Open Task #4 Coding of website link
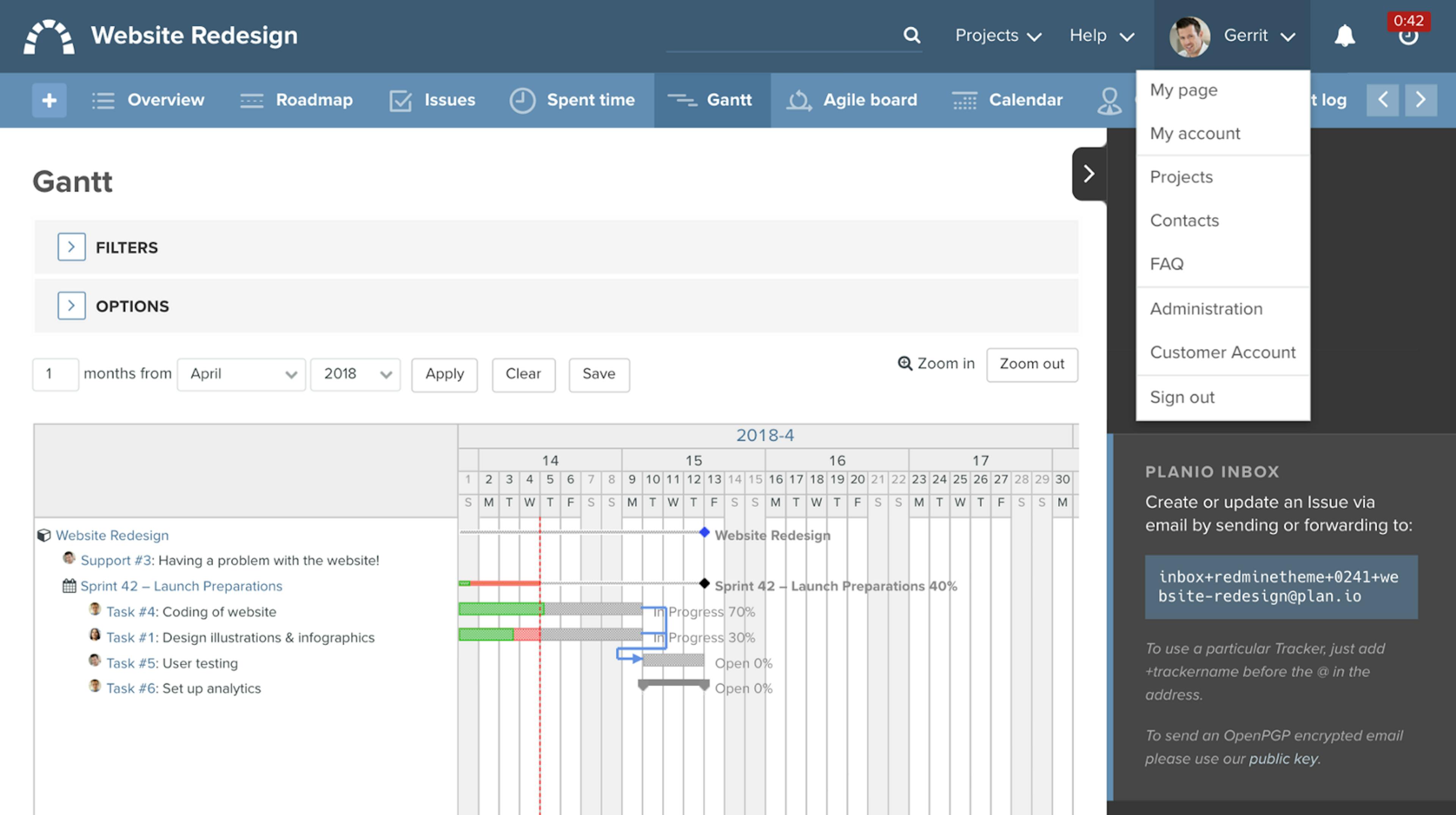 point(130,611)
